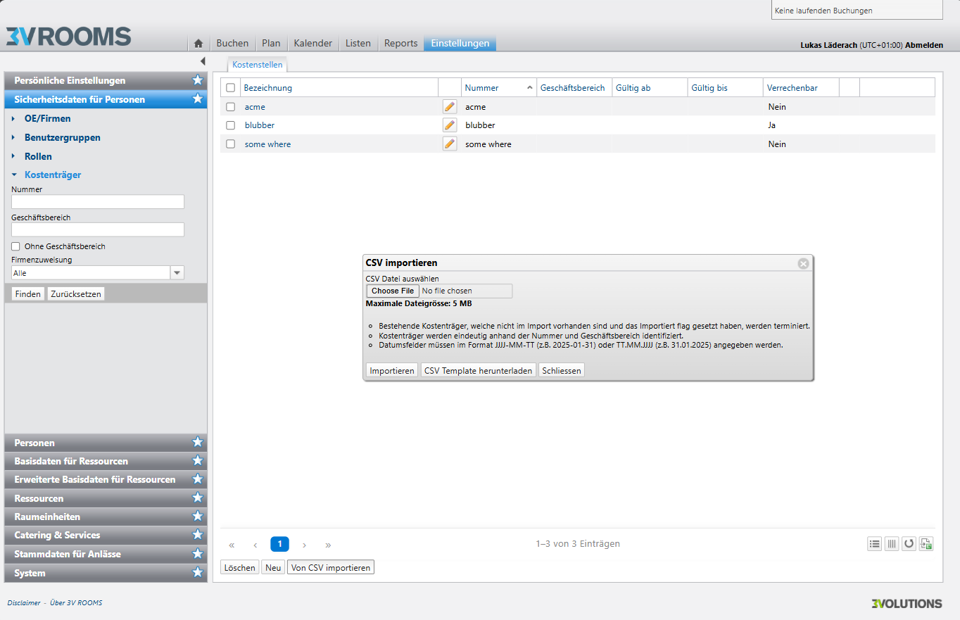Click the refresh icon below the table

tap(909, 544)
